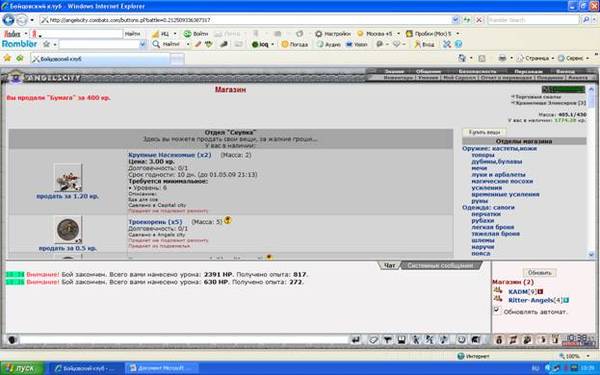
Task: Toggle the Обновлять автомат. checkbox
Action: pos(497,310)
